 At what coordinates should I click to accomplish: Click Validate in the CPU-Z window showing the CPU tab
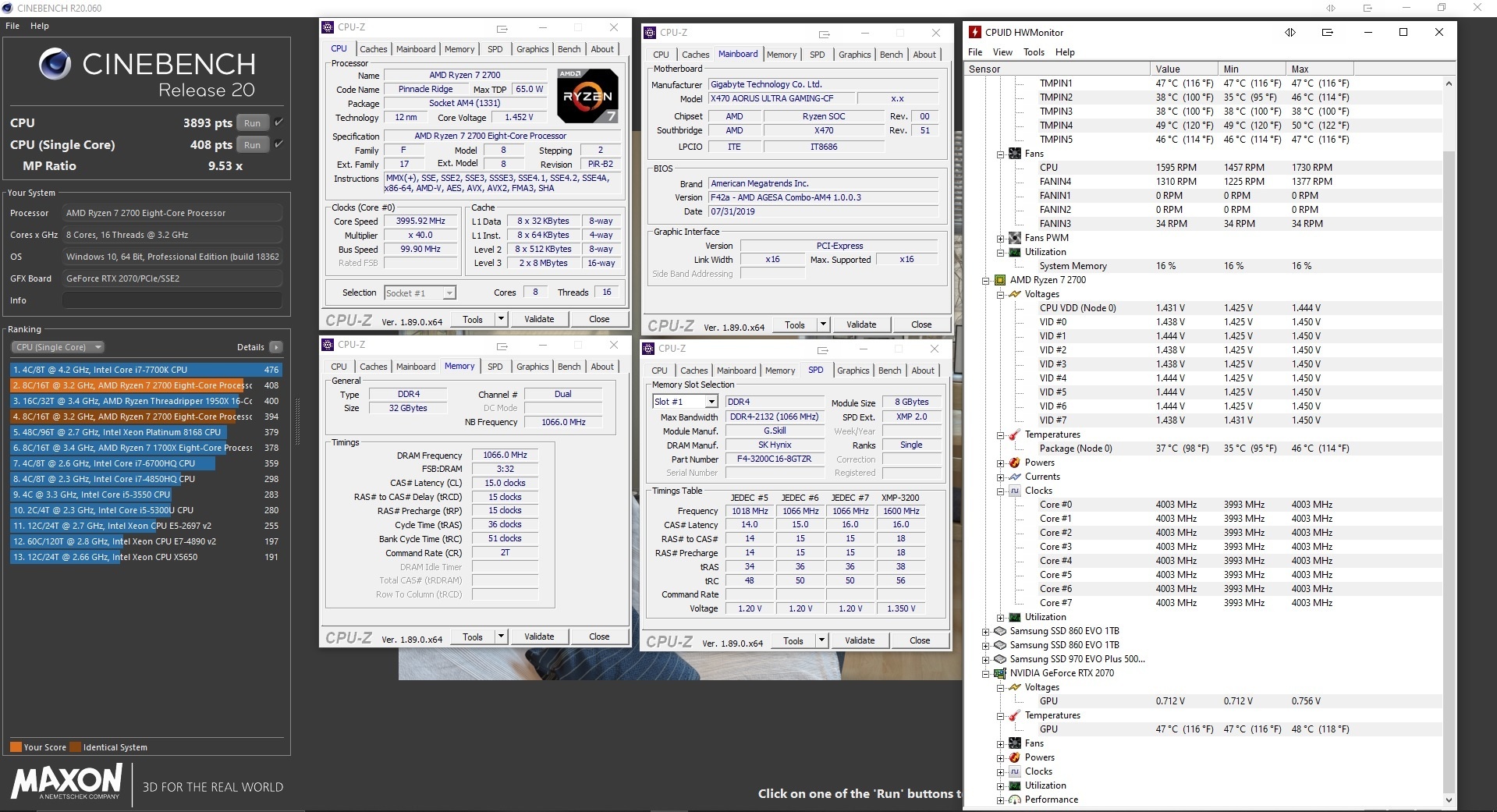point(539,319)
